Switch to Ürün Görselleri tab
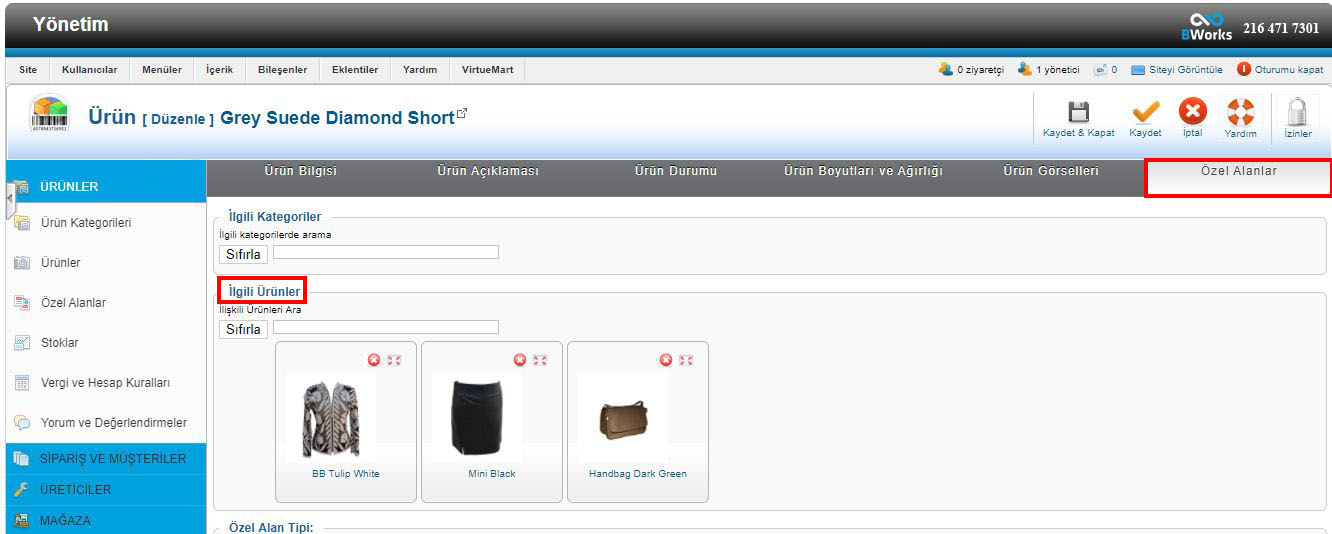This screenshot has width=1332, height=534. [x=1051, y=171]
